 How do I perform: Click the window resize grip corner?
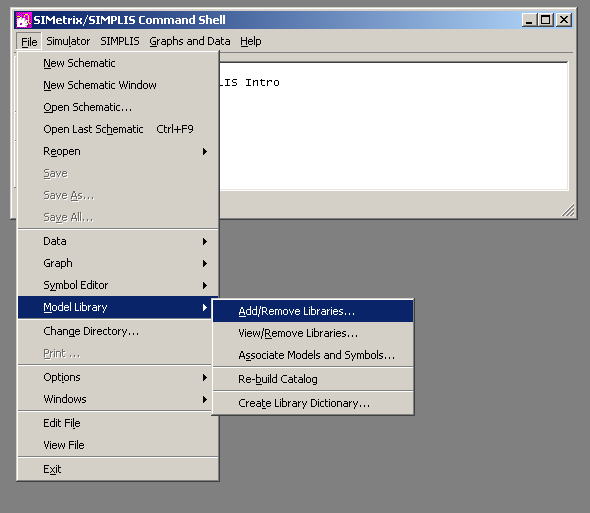[569, 211]
